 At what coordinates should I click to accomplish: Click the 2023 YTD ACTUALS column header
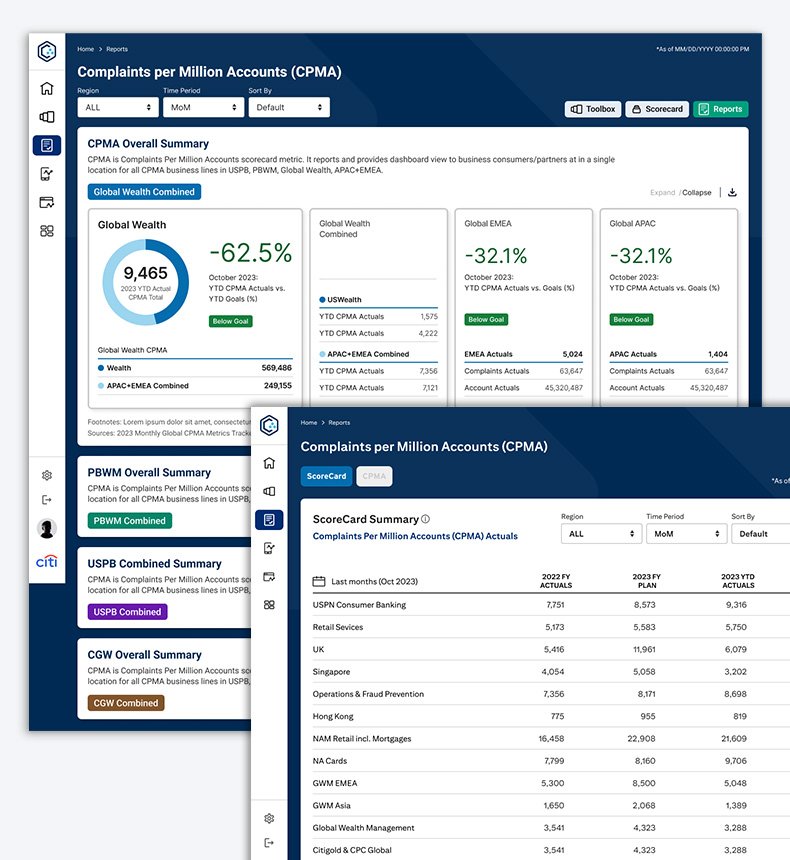[x=738, y=581]
